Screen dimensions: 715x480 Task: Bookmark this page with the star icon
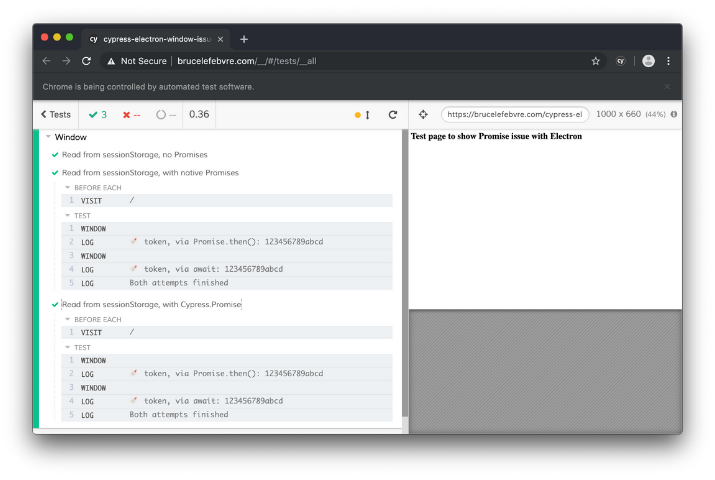(x=596, y=61)
